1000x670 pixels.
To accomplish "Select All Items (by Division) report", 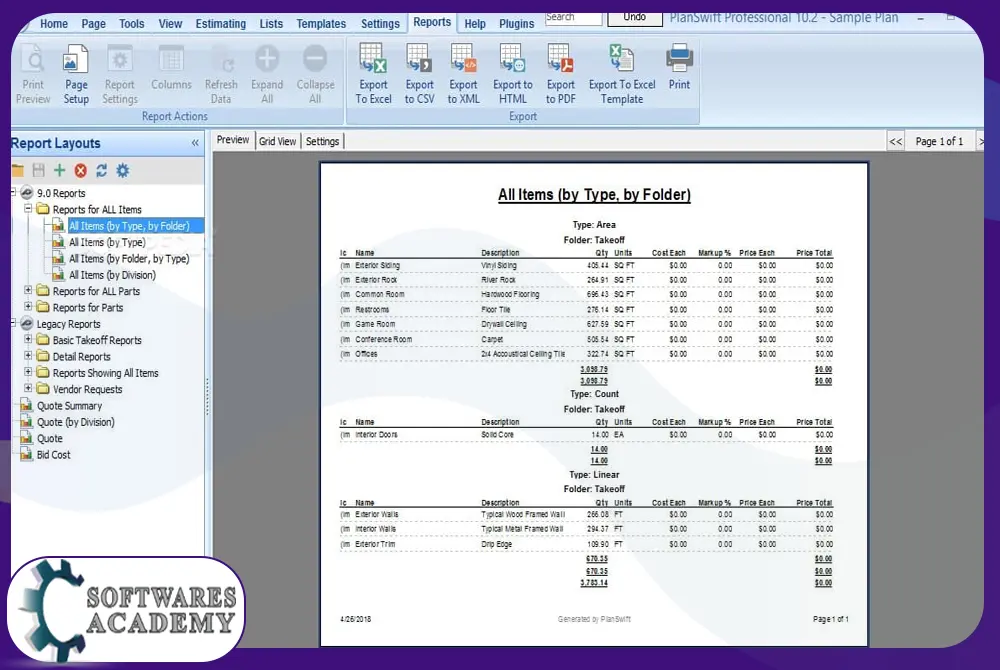I will pyautogui.click(x=112, y=275).
